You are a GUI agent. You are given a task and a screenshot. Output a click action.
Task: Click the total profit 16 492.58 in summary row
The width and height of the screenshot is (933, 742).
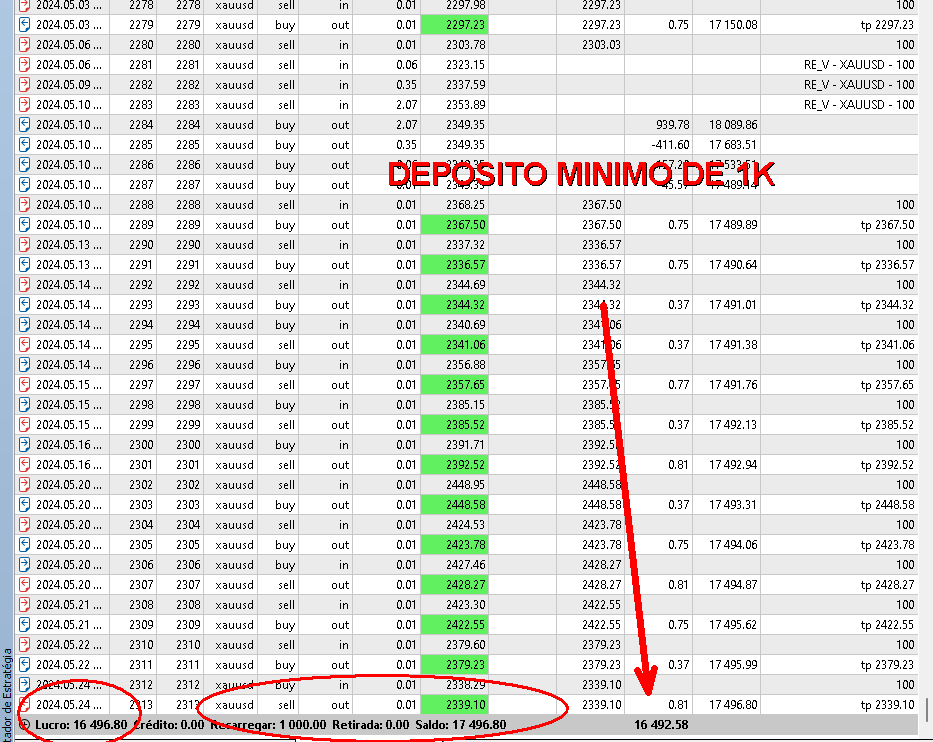point(660,724)
